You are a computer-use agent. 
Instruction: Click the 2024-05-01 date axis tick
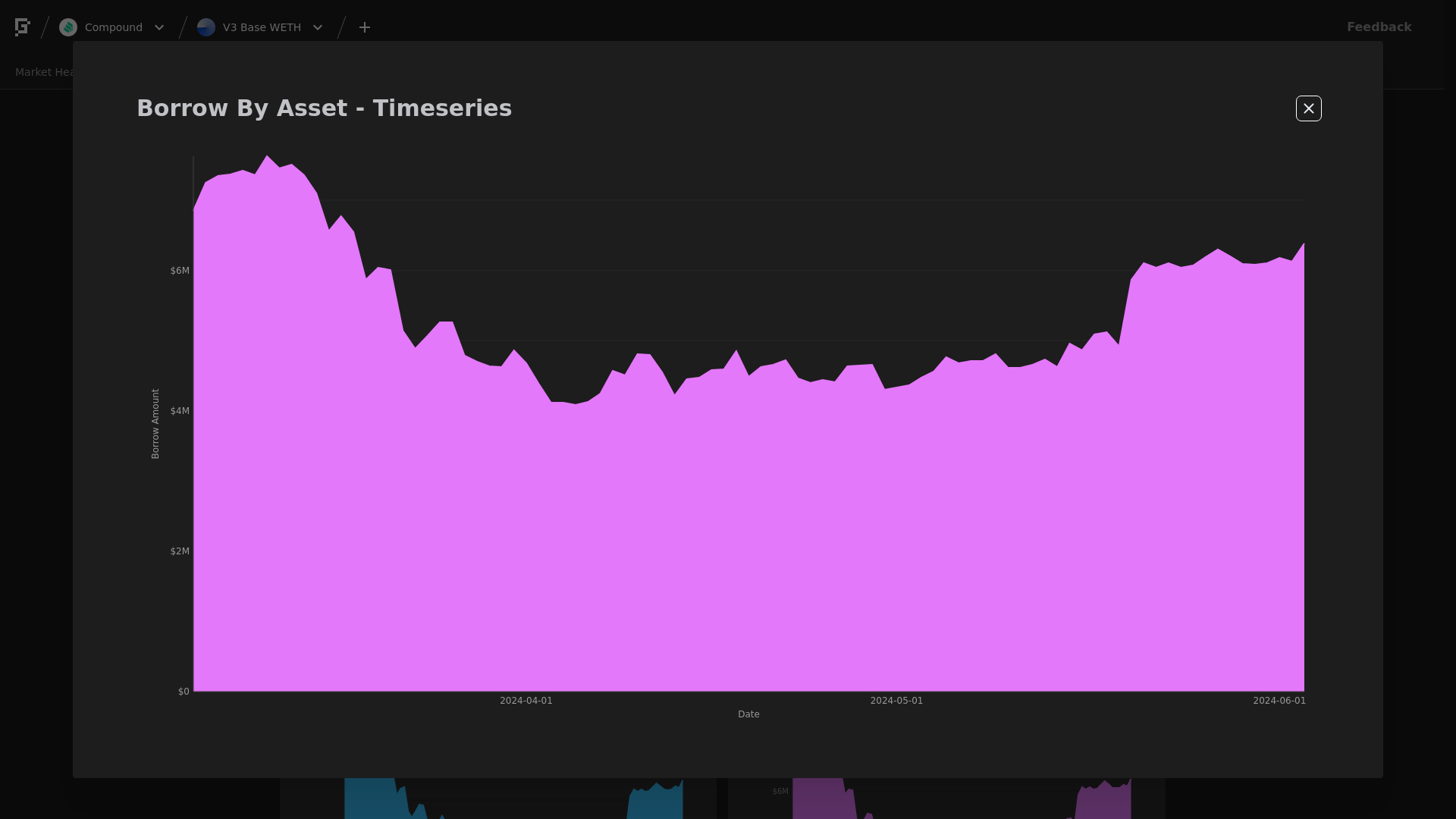(x=896, y=701)
